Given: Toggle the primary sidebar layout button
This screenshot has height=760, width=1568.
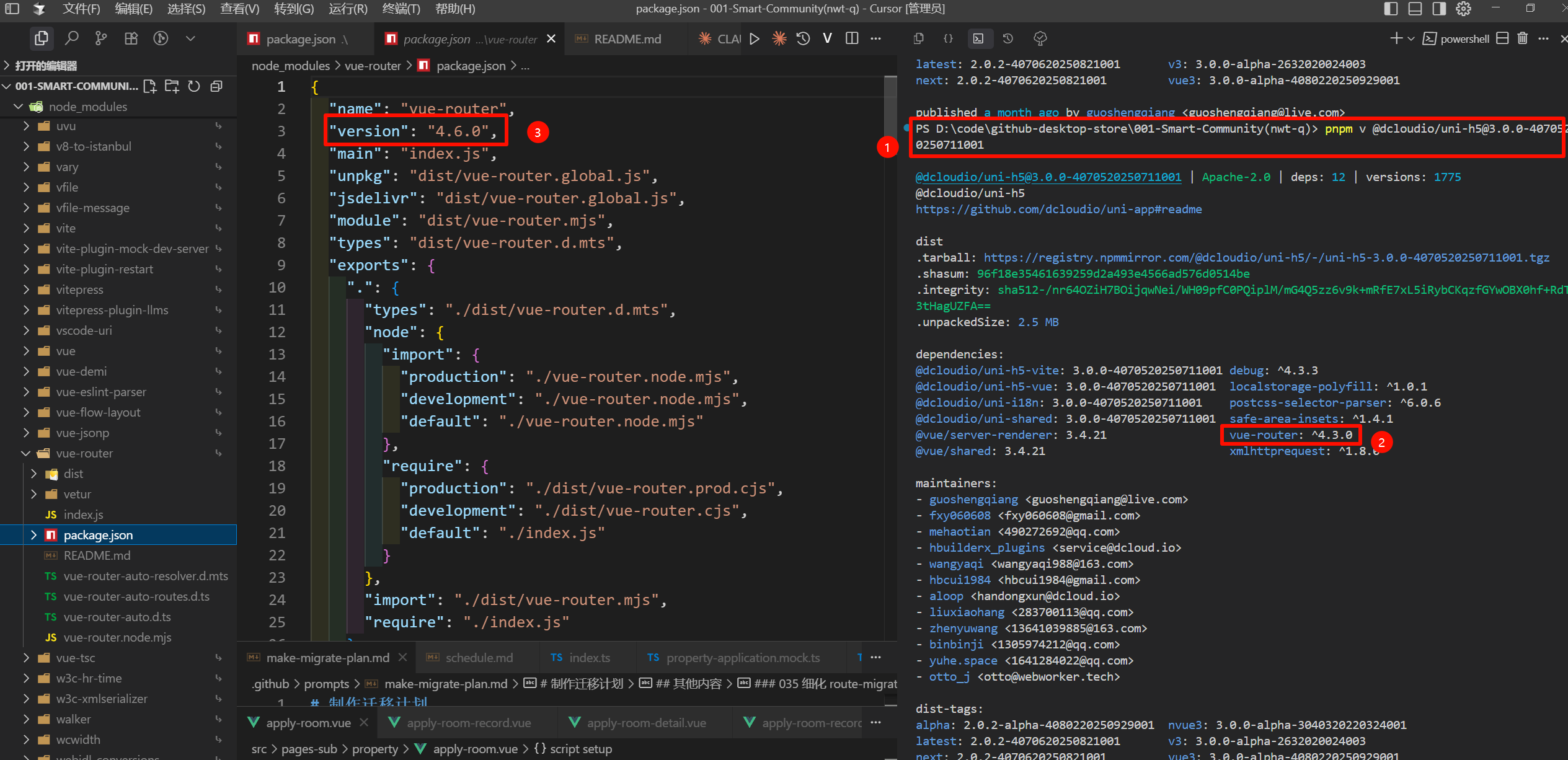Looking at the screenshot, I should pos(1391,9).
